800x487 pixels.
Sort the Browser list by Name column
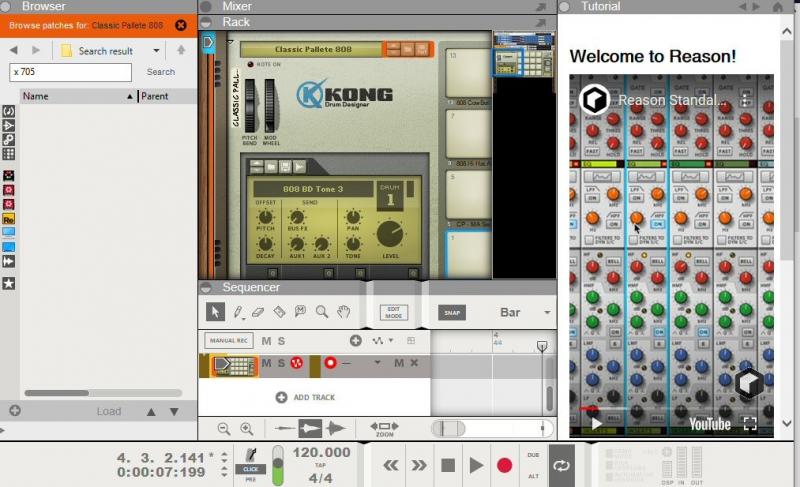[78, 96]
